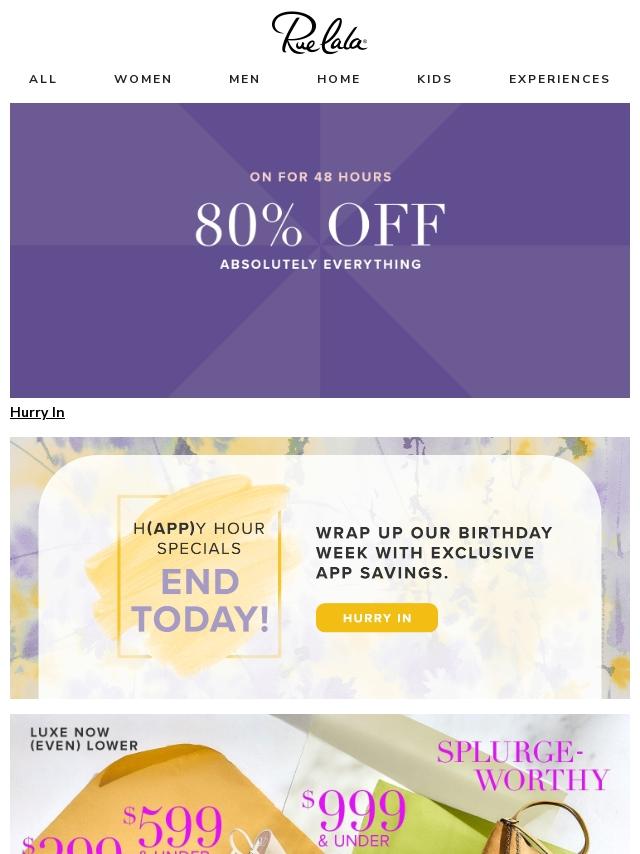640x854 pixels.
Task: Open the ALL navigation item
Action: [x=43, y=79]
